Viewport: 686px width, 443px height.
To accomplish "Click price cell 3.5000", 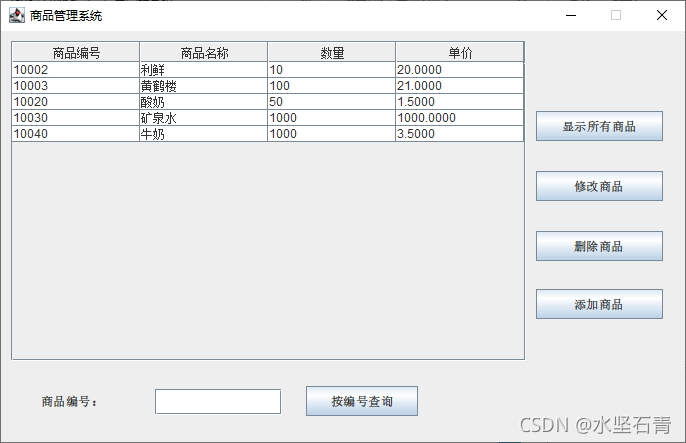I will tap(460, 134).
